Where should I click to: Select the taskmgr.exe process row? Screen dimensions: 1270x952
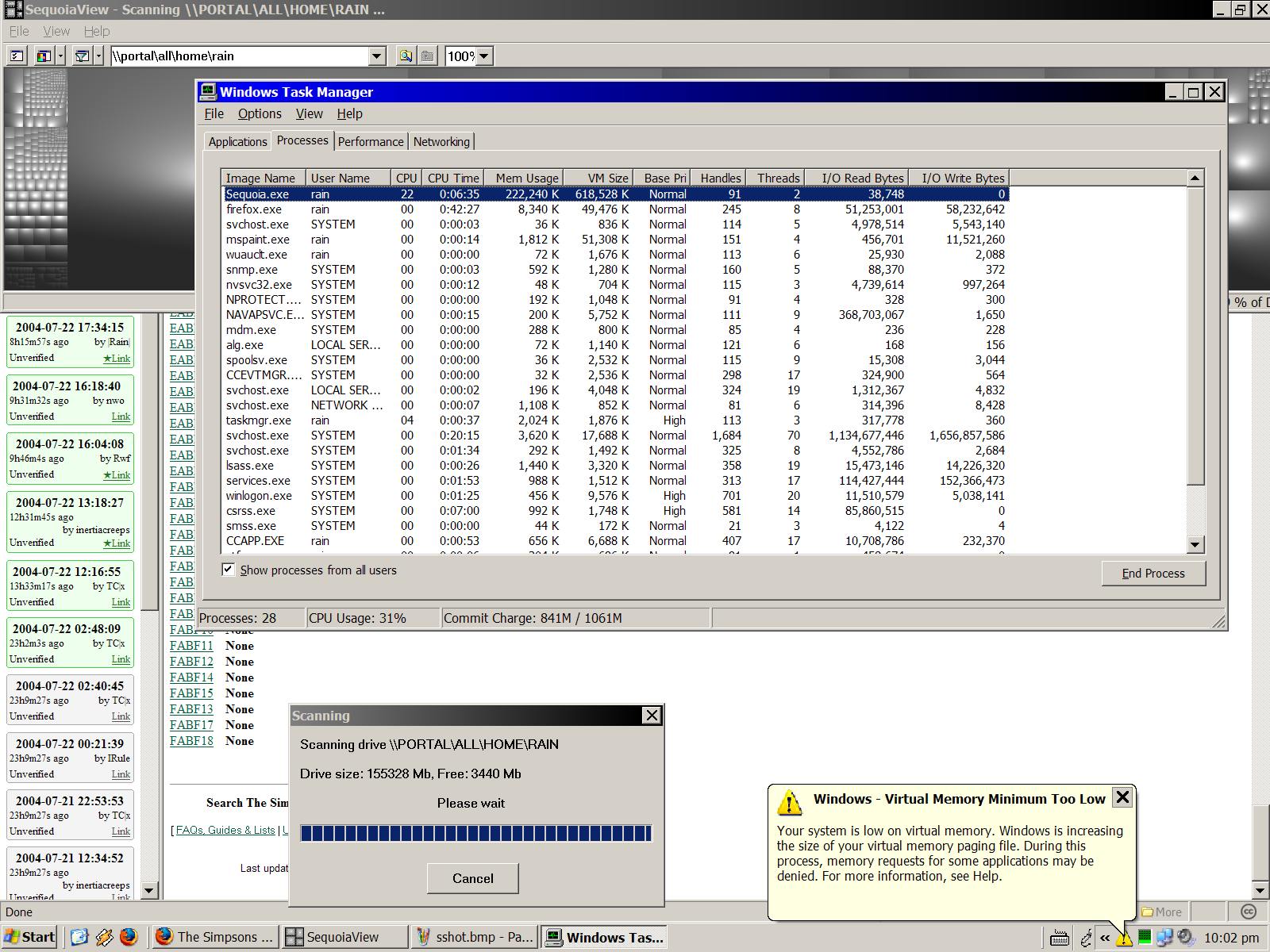615,420
